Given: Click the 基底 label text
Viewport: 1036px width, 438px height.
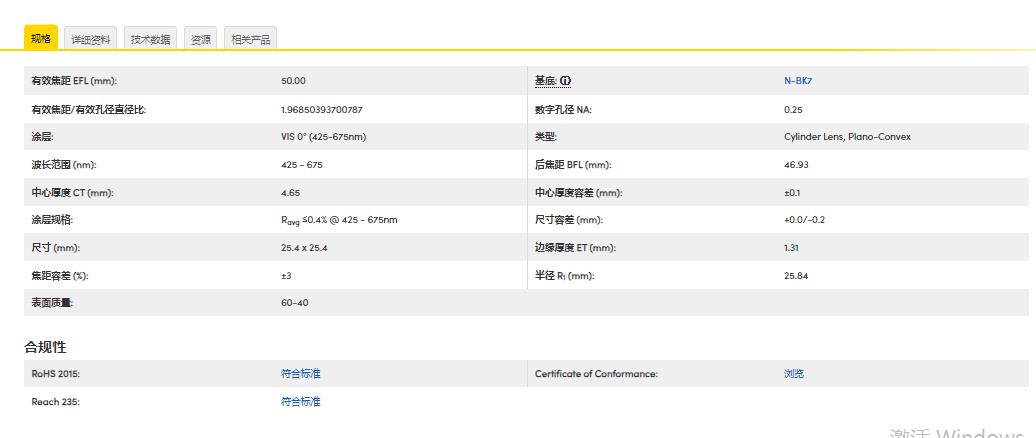Looking at the screenshot, I should 545,81.
